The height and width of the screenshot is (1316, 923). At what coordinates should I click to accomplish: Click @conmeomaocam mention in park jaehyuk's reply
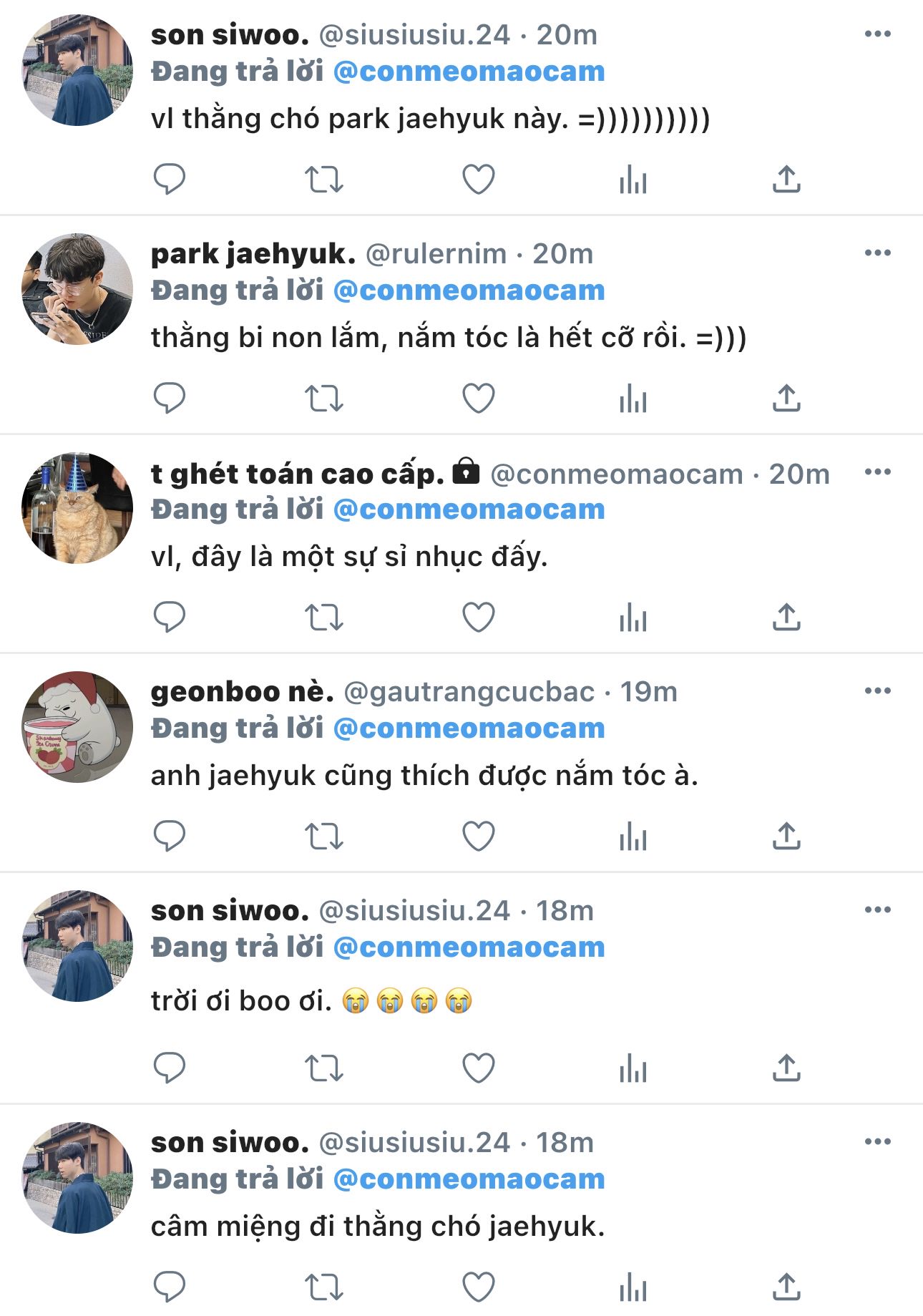(x=469, y=291)
